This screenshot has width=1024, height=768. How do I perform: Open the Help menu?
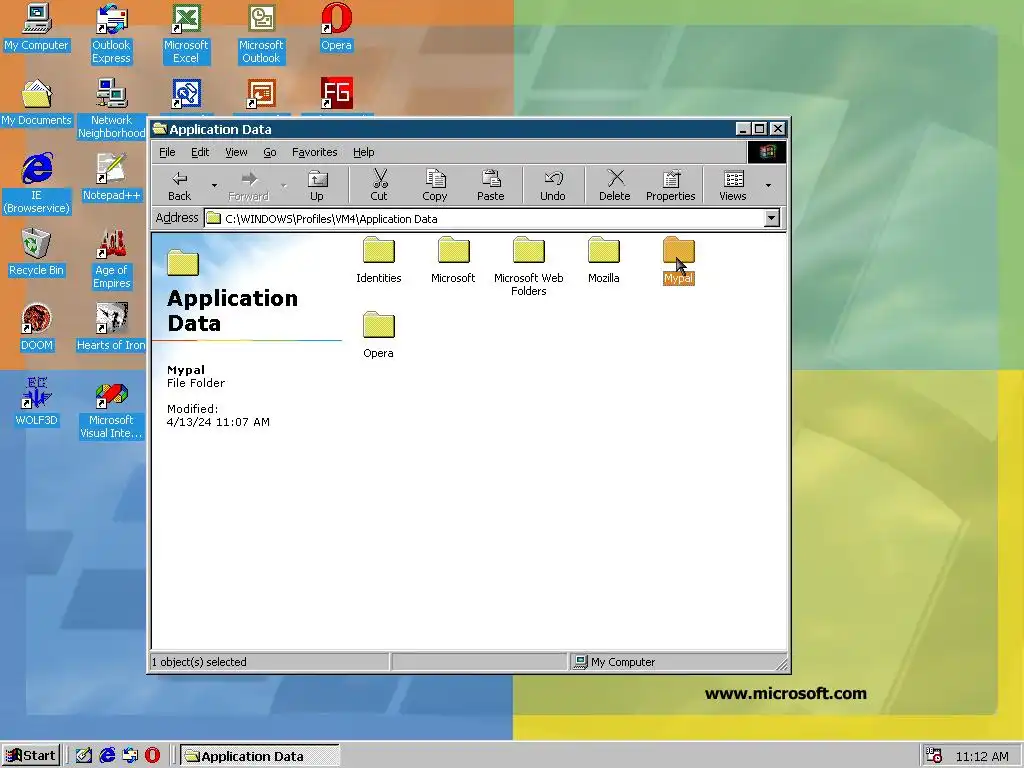pos(364,152)
